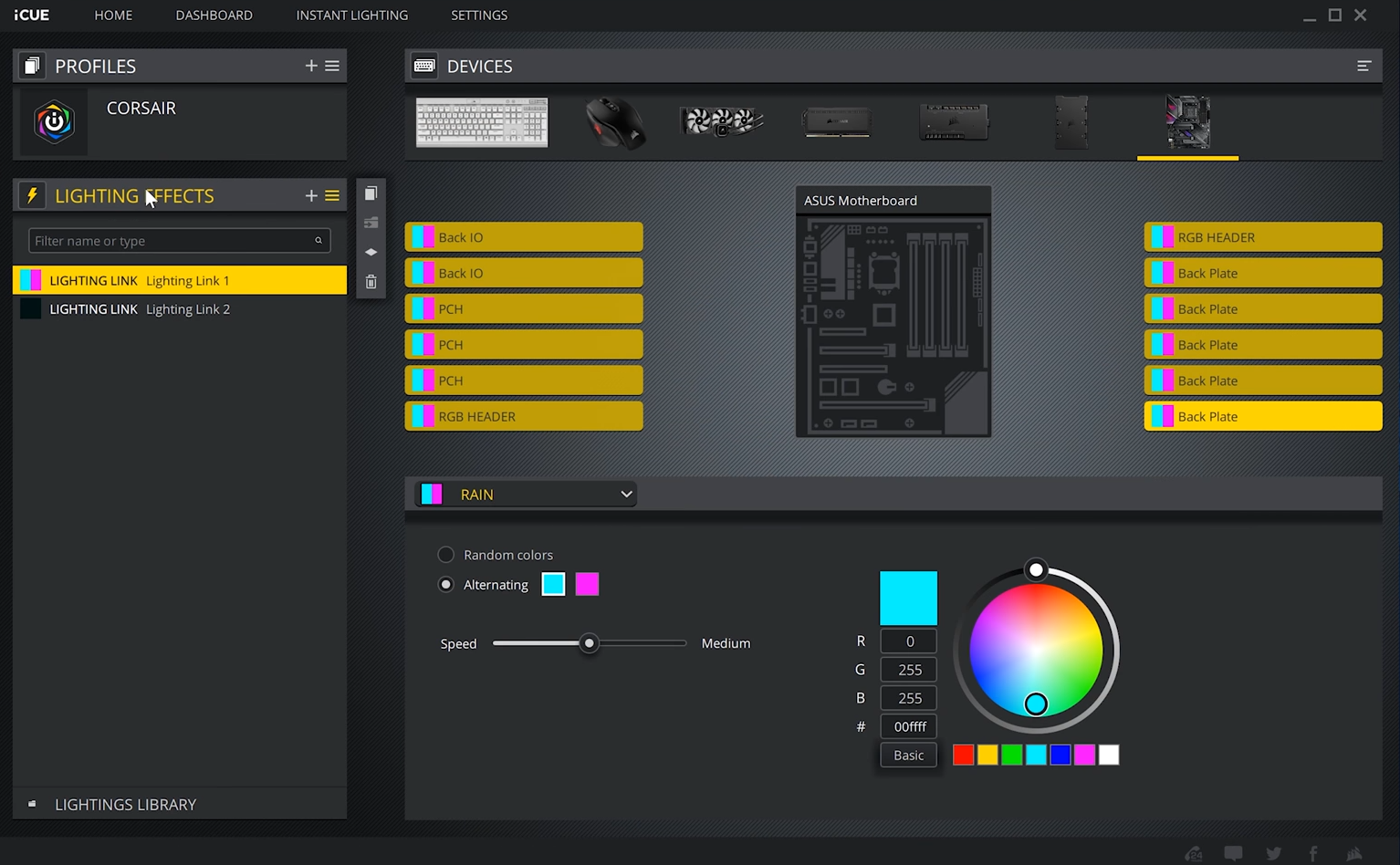Select Lighting Link 2 effect
1400x865 pixels.
(x=180, y=309)
